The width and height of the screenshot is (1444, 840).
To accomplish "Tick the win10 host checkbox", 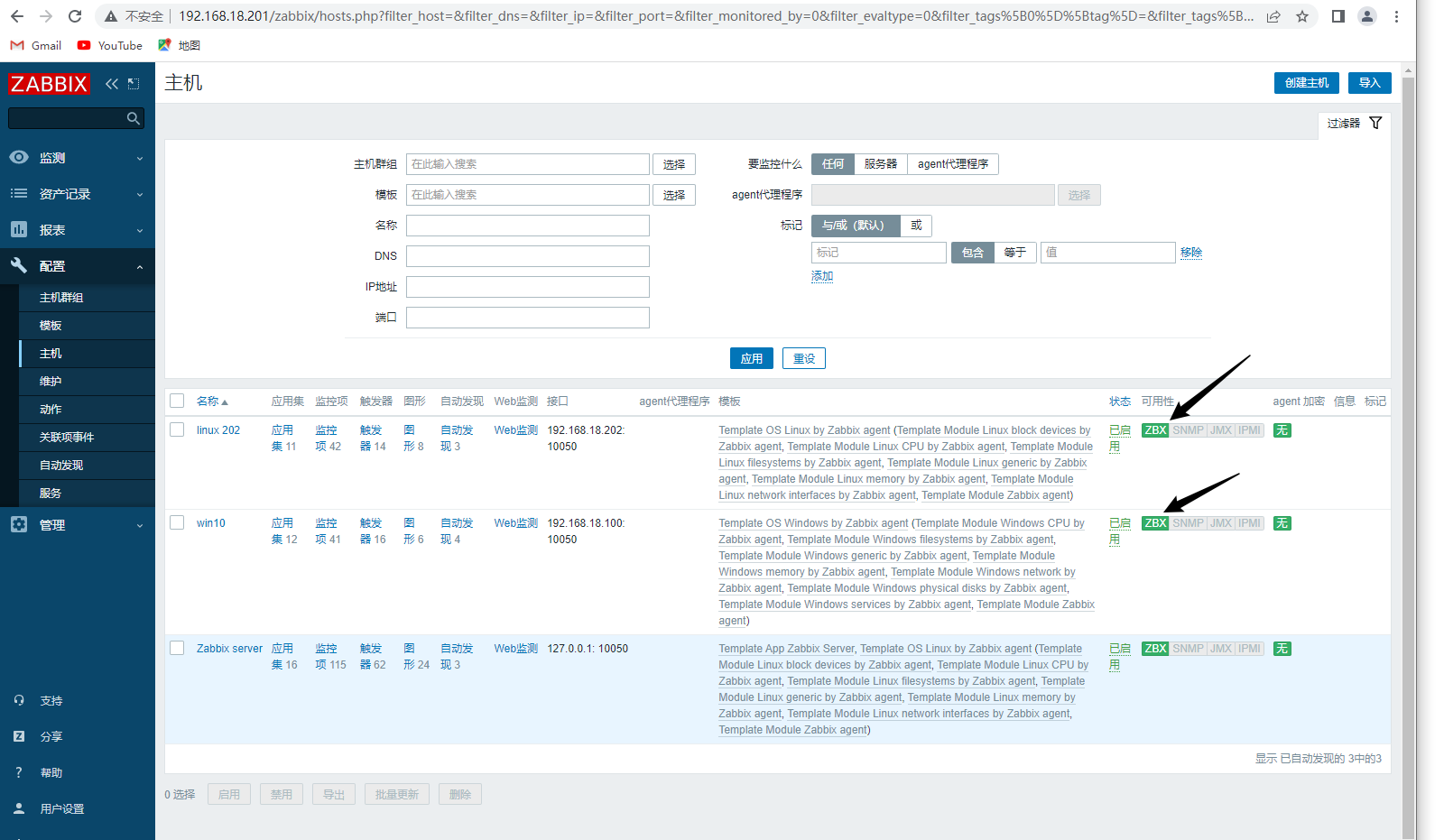I will [x=177, y=522].
